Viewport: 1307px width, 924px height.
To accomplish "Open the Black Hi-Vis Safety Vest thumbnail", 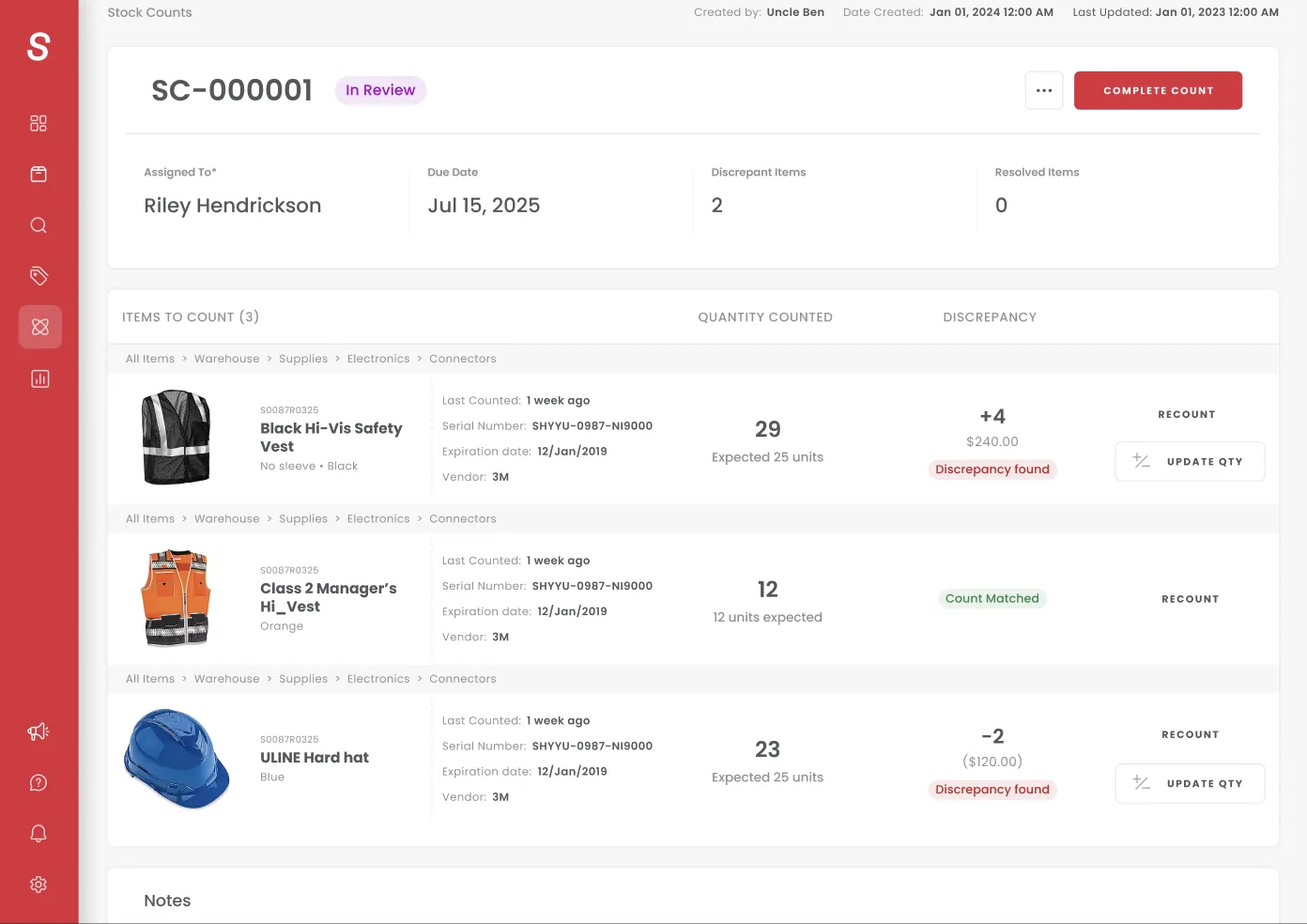I will (x=177, y=438).
